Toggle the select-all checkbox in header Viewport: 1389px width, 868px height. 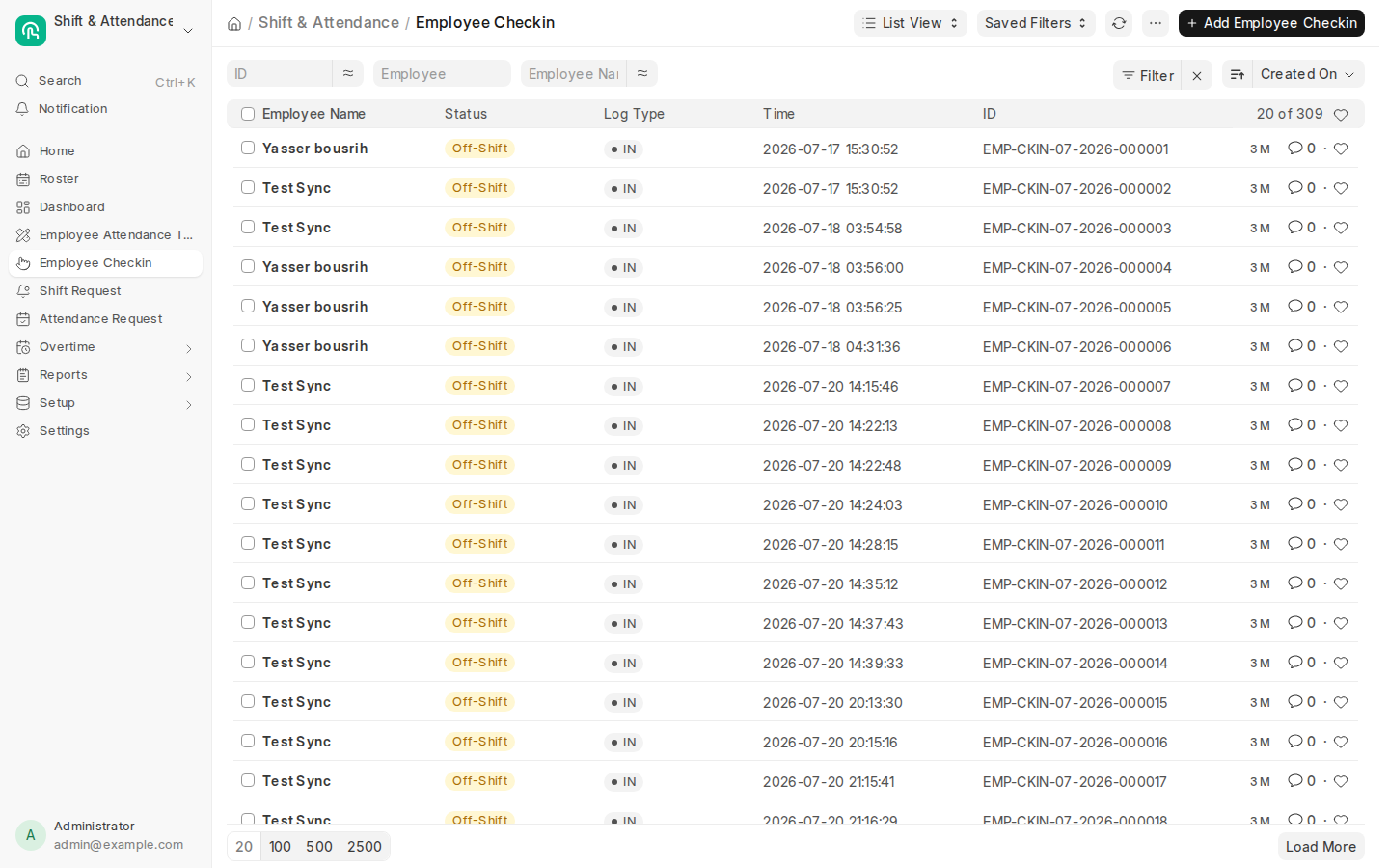pyautogui.click(x=248, y=114)
